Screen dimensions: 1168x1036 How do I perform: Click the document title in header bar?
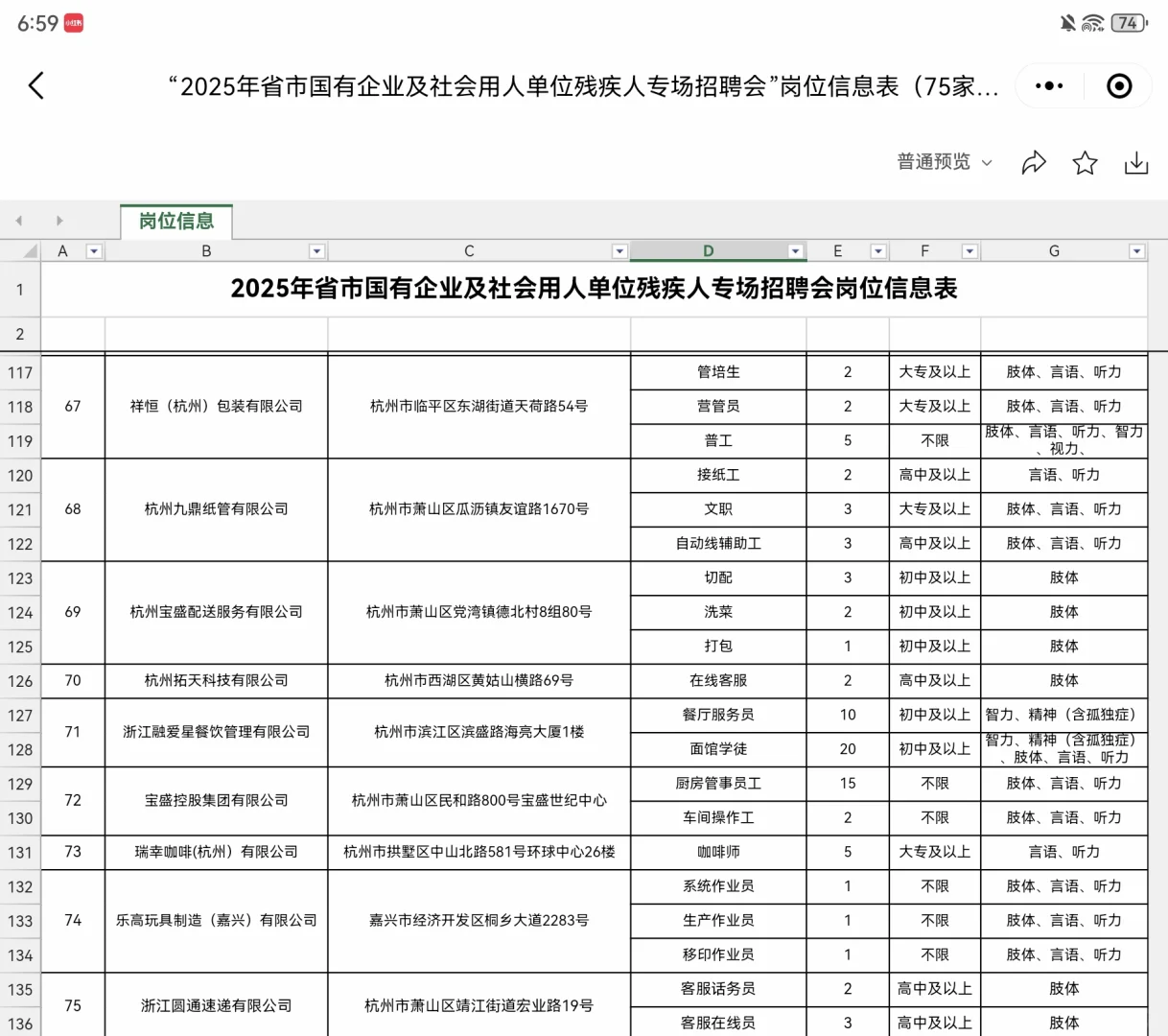tap(583, 86)
